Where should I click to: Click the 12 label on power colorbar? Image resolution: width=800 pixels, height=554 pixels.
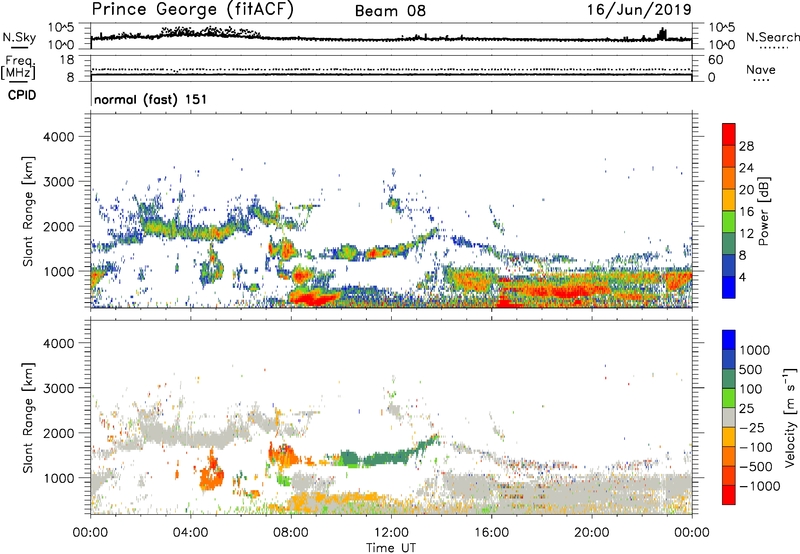(x=746, y=233)
